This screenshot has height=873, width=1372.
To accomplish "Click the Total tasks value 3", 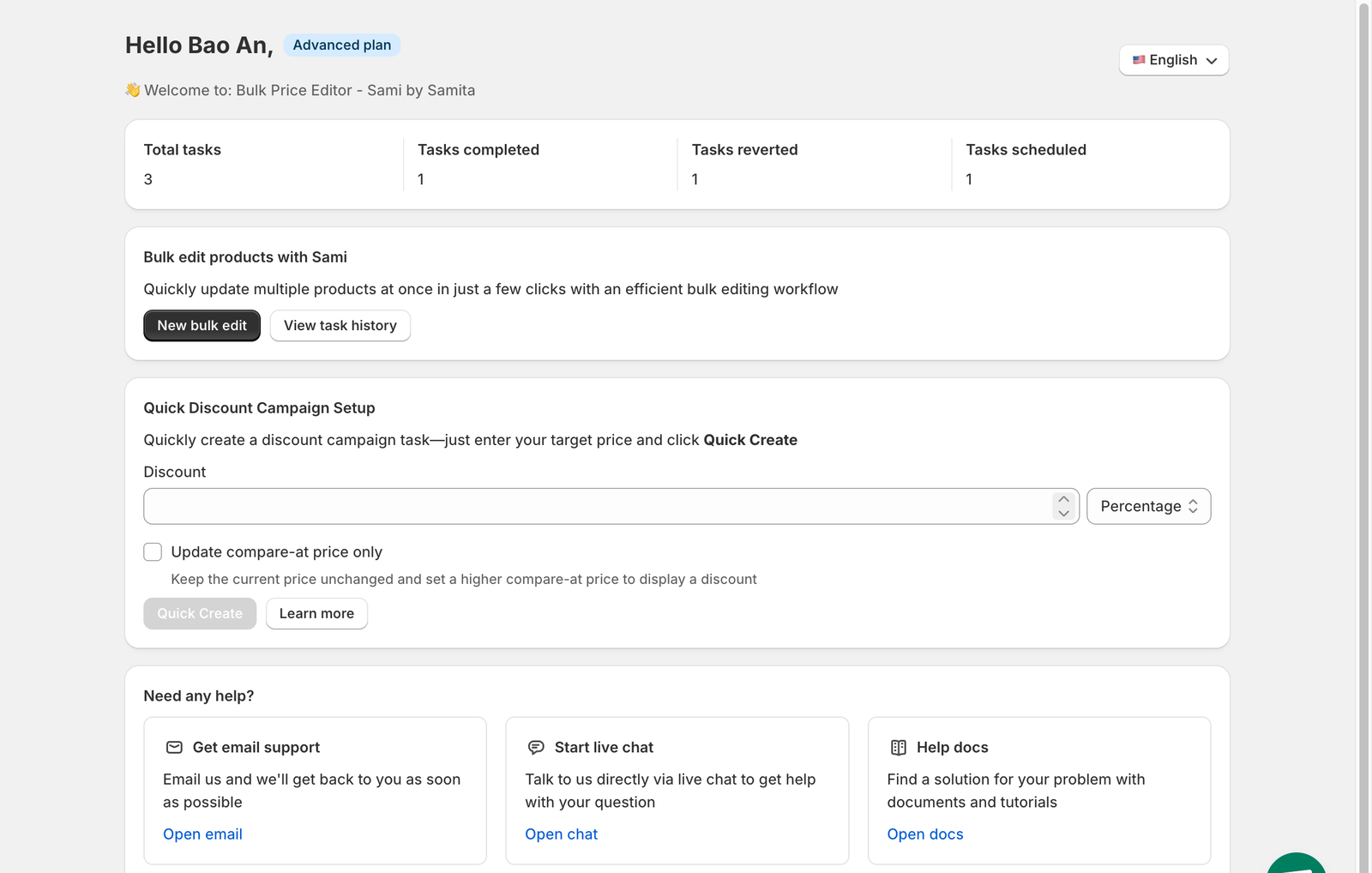I will [x=148, y=179].
